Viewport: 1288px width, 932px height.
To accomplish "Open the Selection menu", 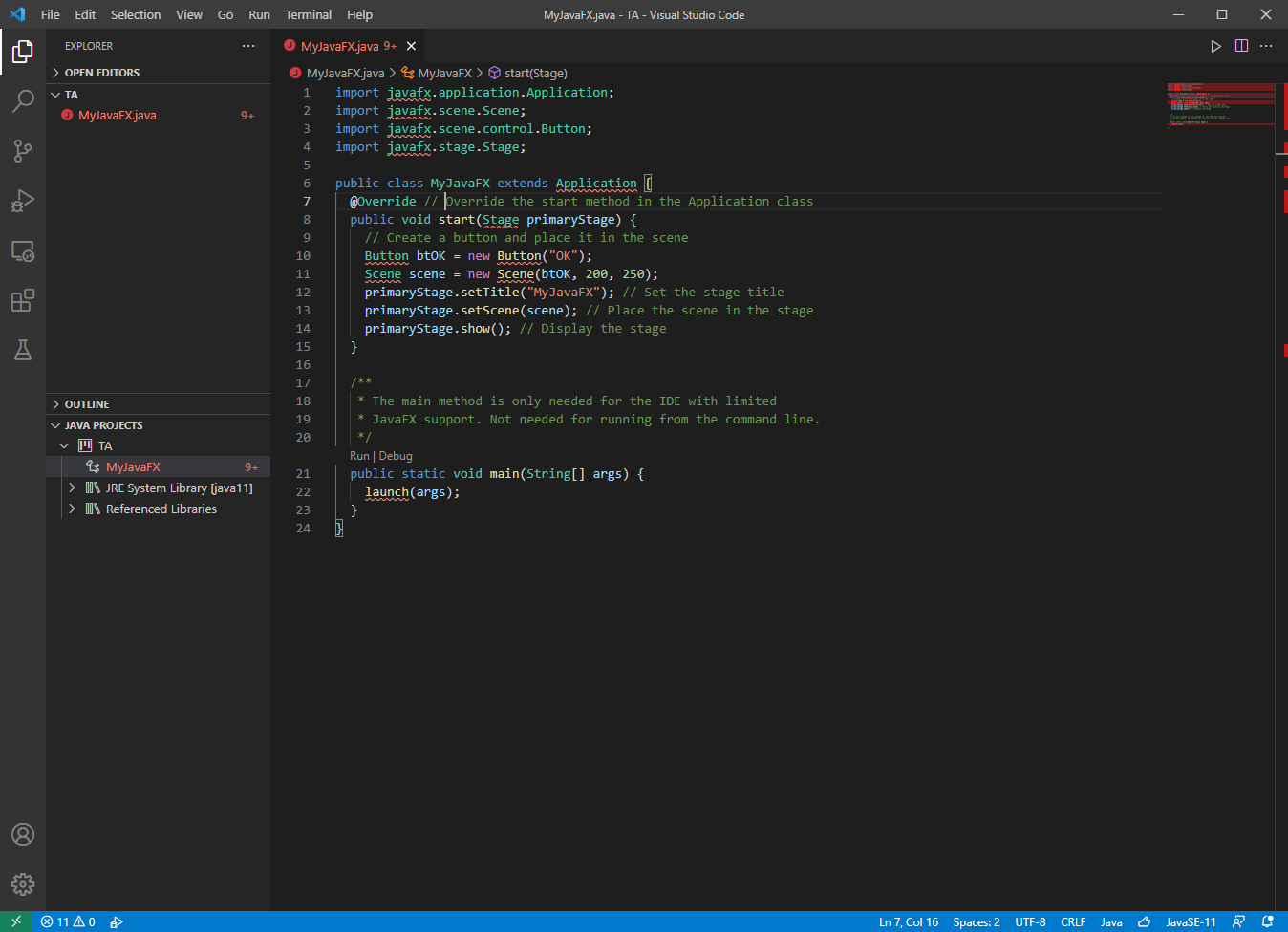I will point(136,14).
